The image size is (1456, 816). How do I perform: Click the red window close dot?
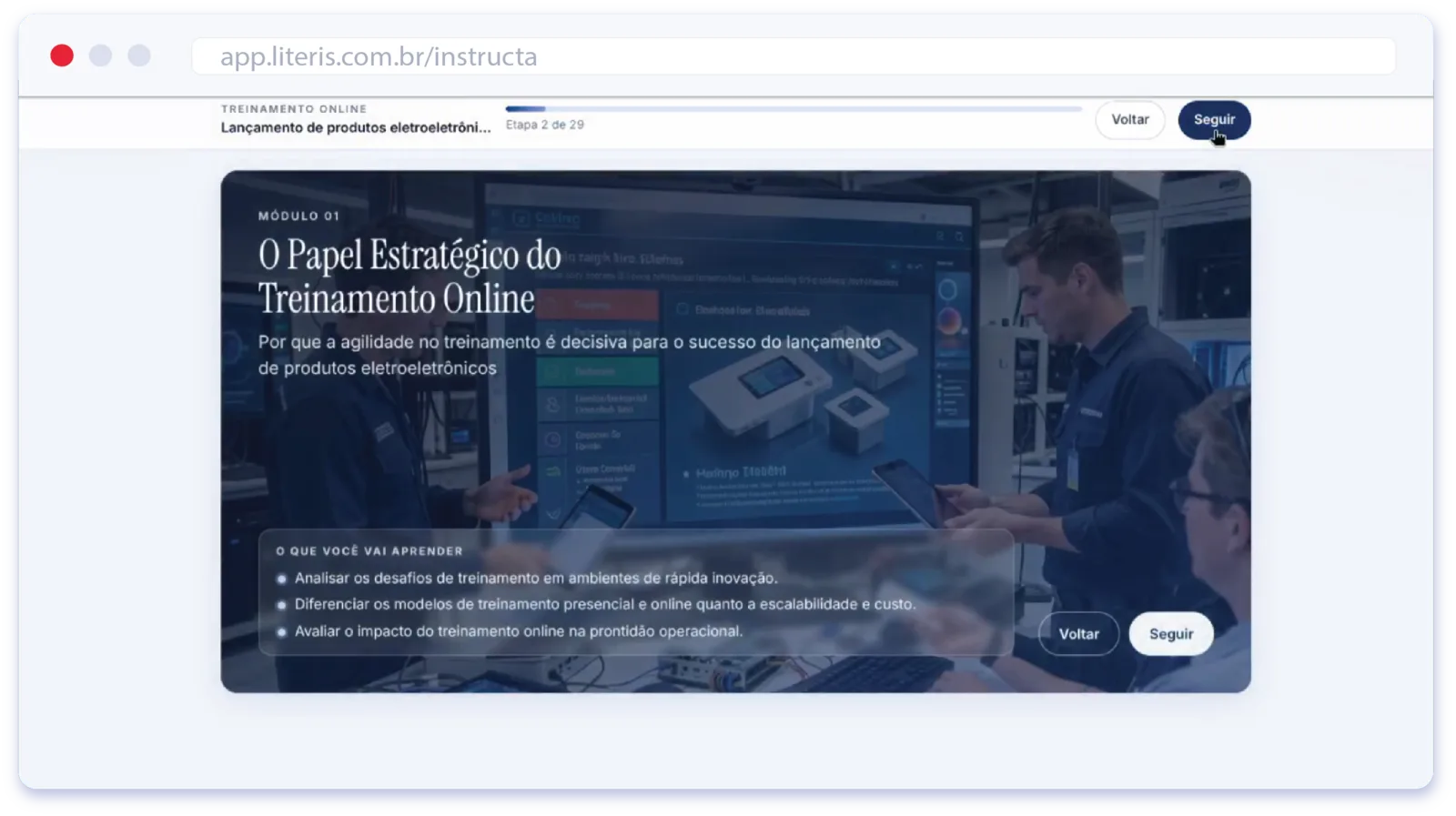[x=62, y=55]
